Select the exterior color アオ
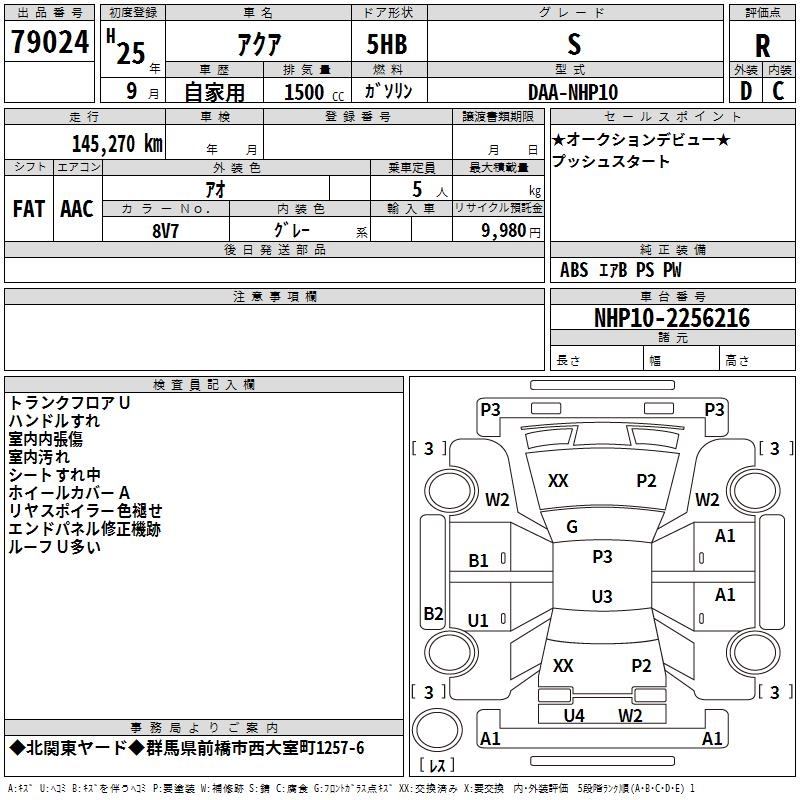Screen dimensions: 800x800 pos(216,189)
